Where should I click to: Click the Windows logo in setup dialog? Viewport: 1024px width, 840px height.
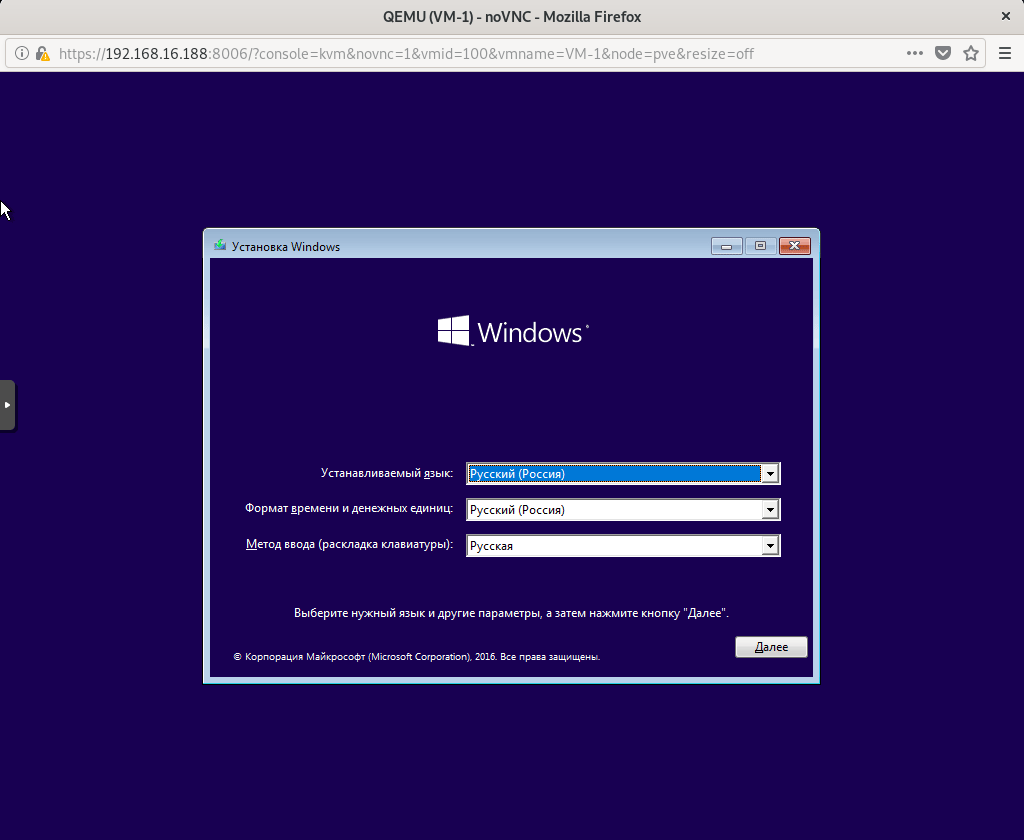click(513, 331)
